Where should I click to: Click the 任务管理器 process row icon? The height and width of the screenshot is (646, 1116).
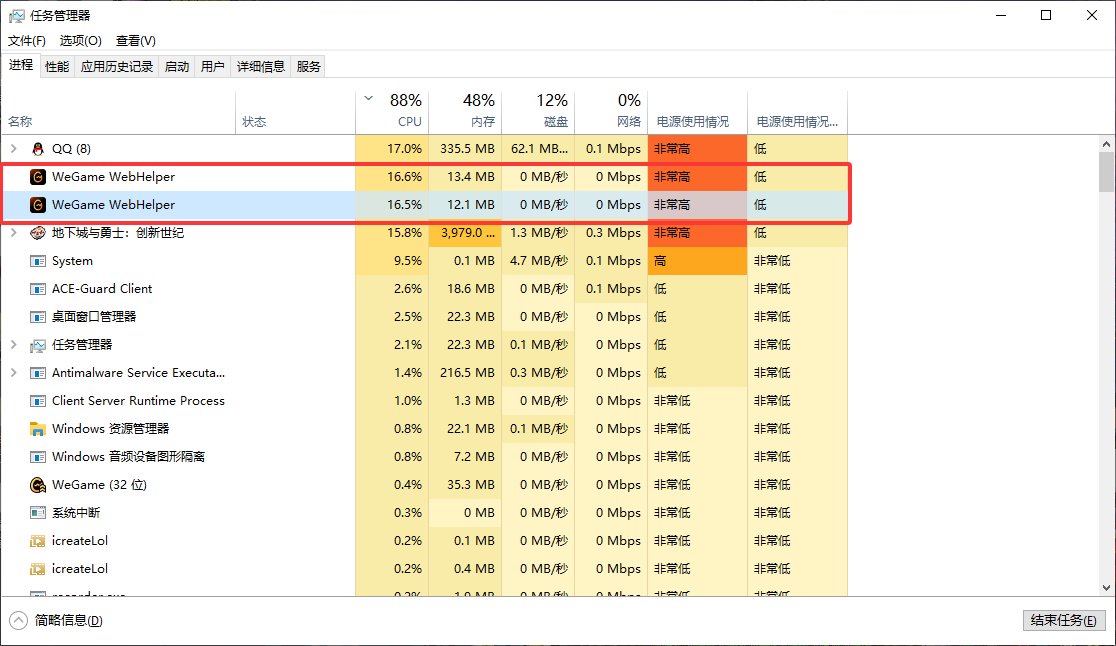point(38,345)
